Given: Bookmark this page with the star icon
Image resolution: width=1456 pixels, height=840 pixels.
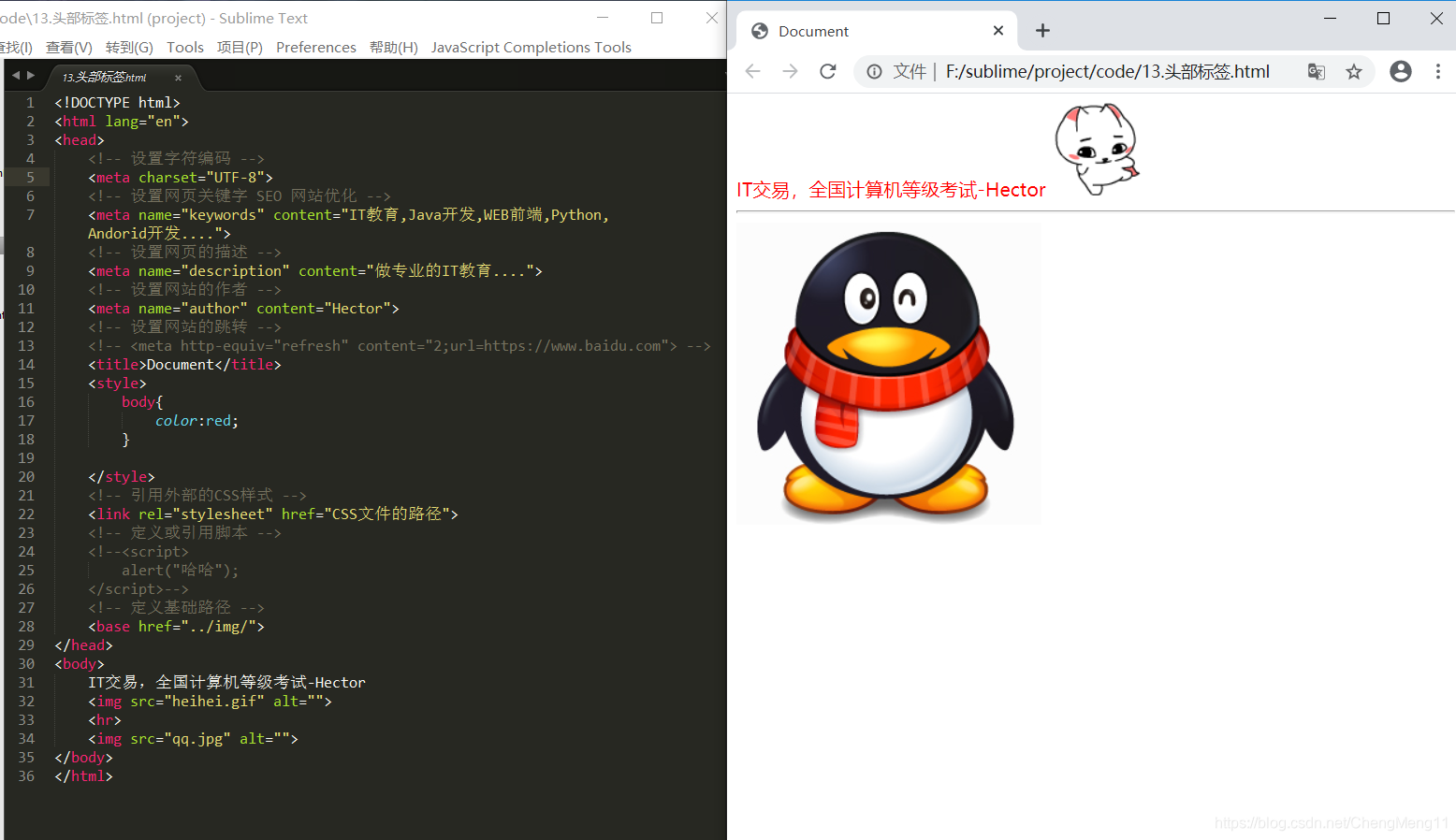Looking at the screenshot, I should click(x=1354, y=72).
